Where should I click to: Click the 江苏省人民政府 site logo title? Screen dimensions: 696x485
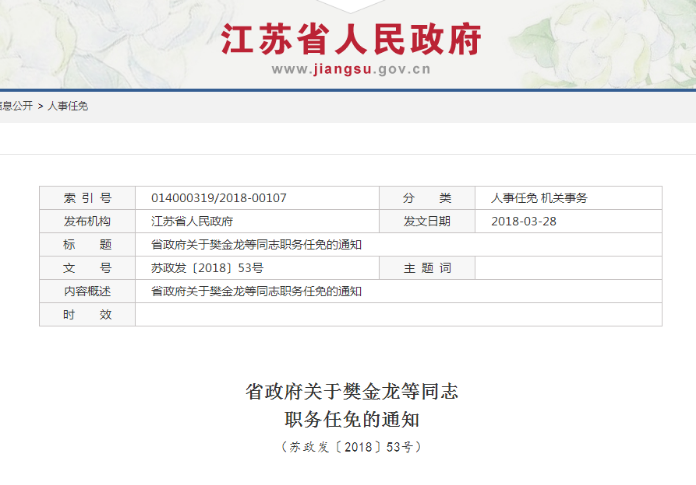[x=351, y=39]
